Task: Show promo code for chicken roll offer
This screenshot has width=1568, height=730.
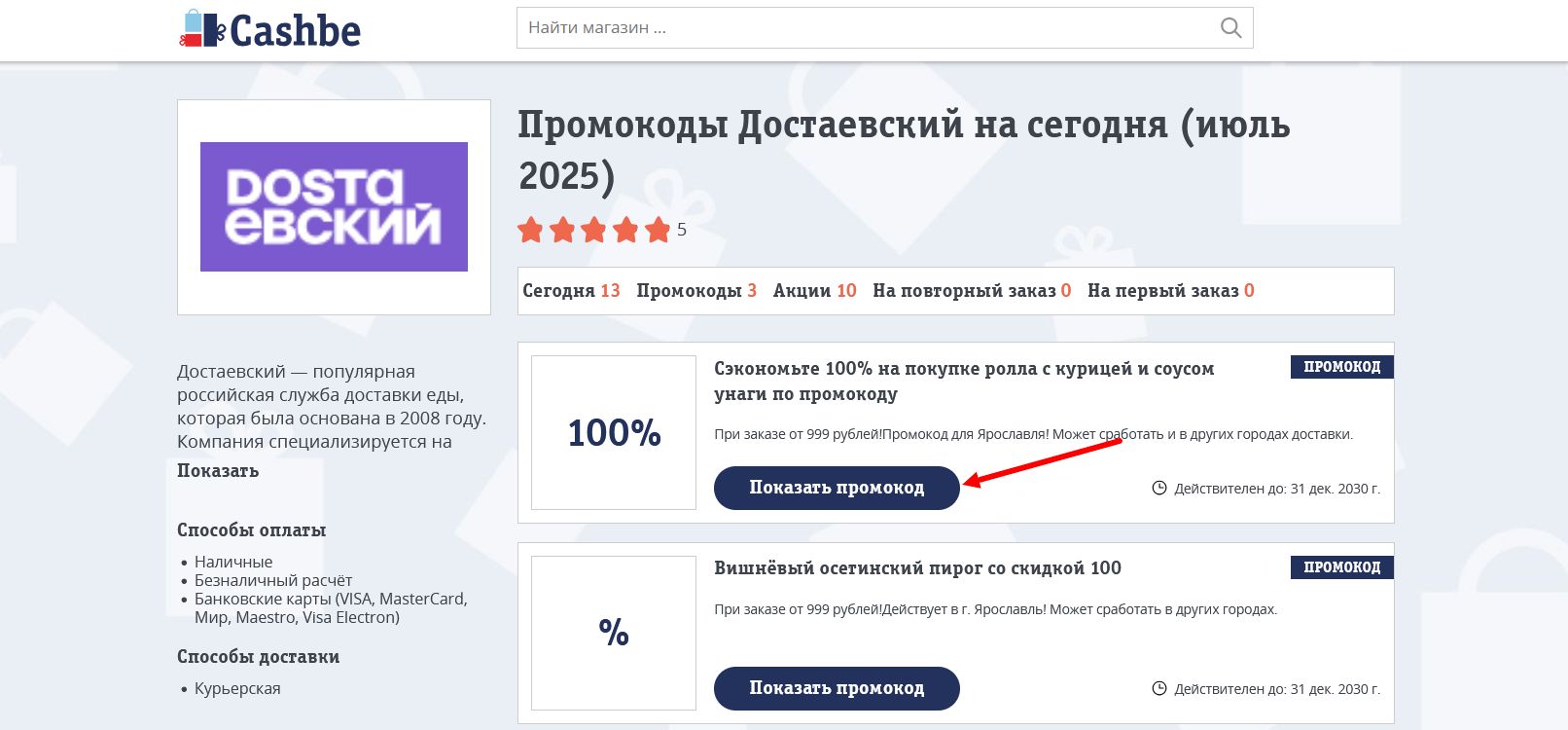Action: [x=837, y=488]
